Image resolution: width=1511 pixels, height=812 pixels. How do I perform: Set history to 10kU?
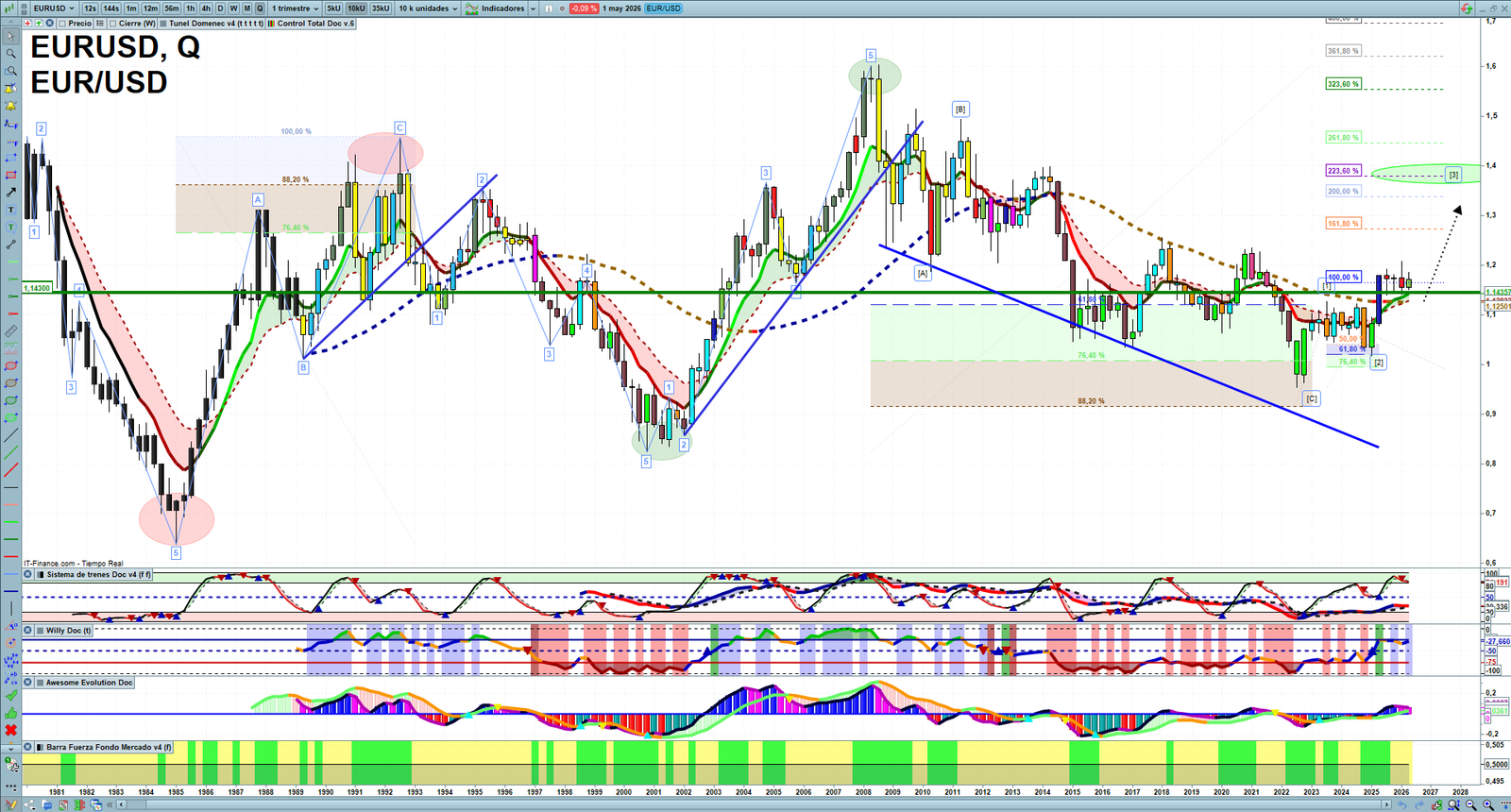click(x=356, y=8)
